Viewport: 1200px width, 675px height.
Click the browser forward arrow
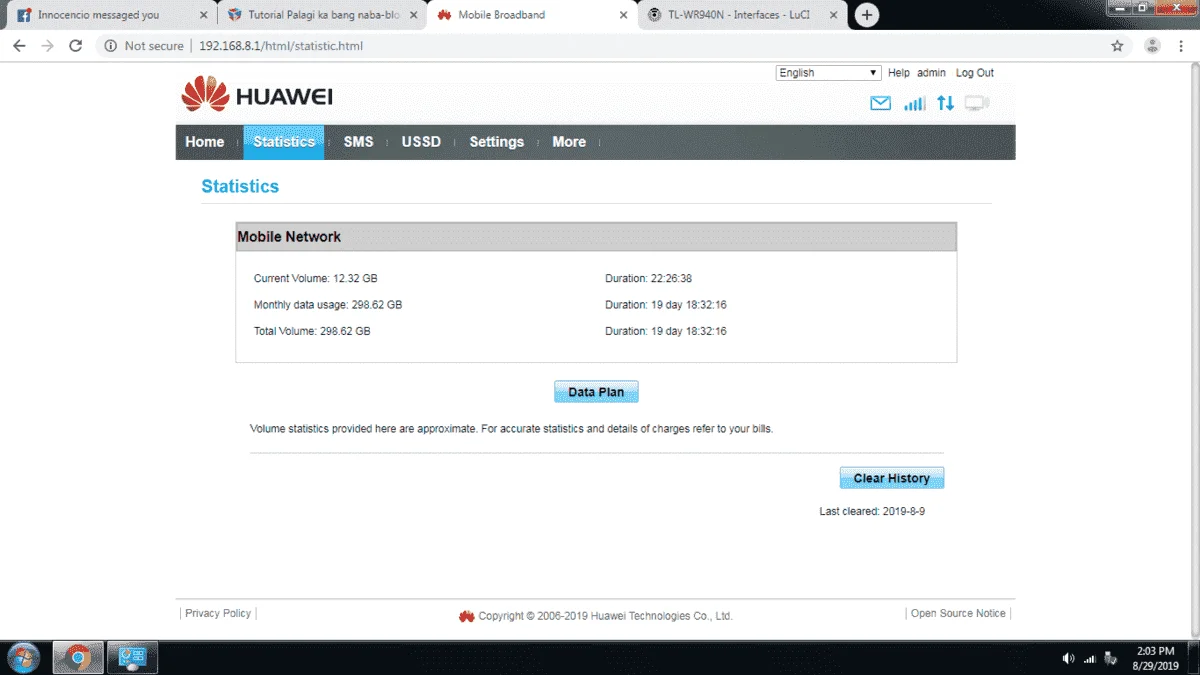(47, 46)
